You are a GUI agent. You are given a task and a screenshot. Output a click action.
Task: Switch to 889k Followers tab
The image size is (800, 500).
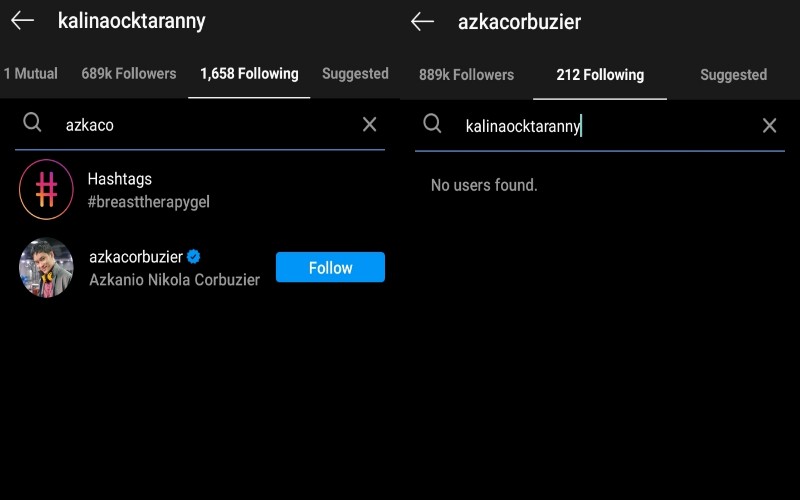click(x=466, y=75)
